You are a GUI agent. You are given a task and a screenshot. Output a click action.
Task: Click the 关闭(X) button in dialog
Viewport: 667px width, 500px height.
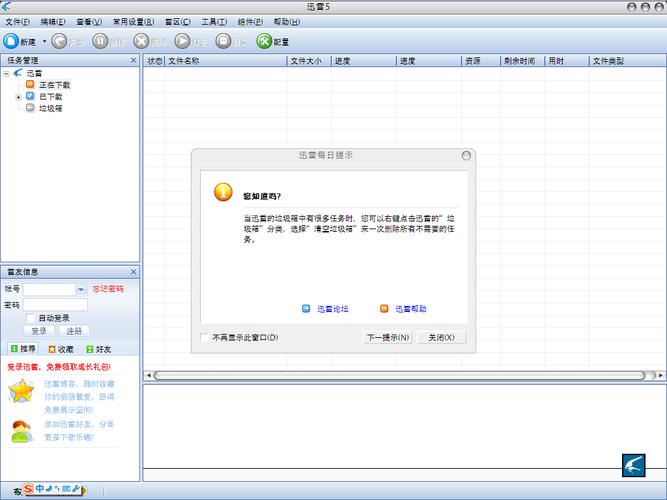point(441,337)
